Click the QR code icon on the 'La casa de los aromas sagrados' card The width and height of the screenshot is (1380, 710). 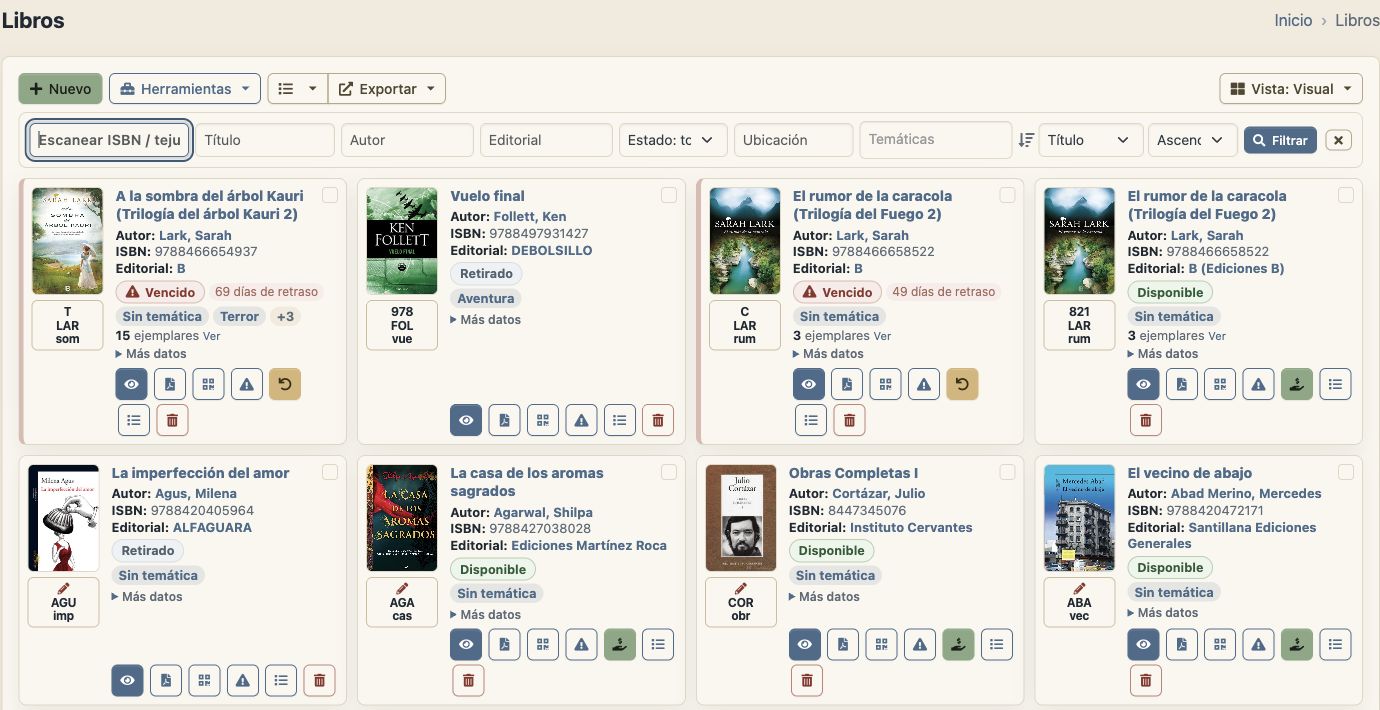pyautogui.click(x=543, y=645)
